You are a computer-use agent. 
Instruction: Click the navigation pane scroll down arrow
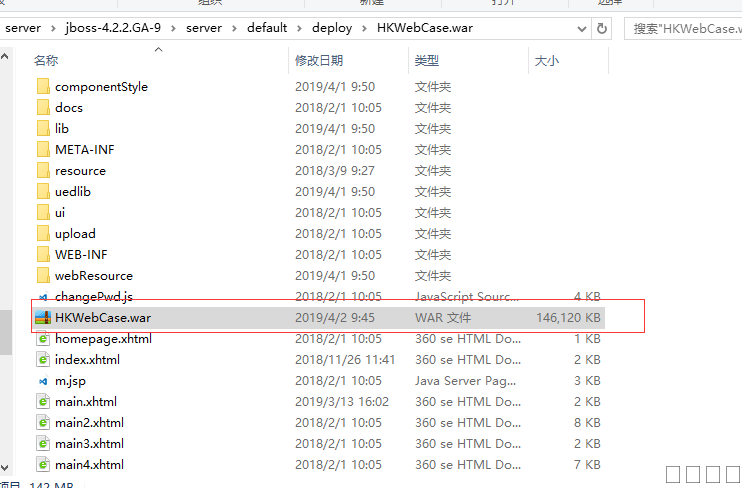tap(5, 468)
